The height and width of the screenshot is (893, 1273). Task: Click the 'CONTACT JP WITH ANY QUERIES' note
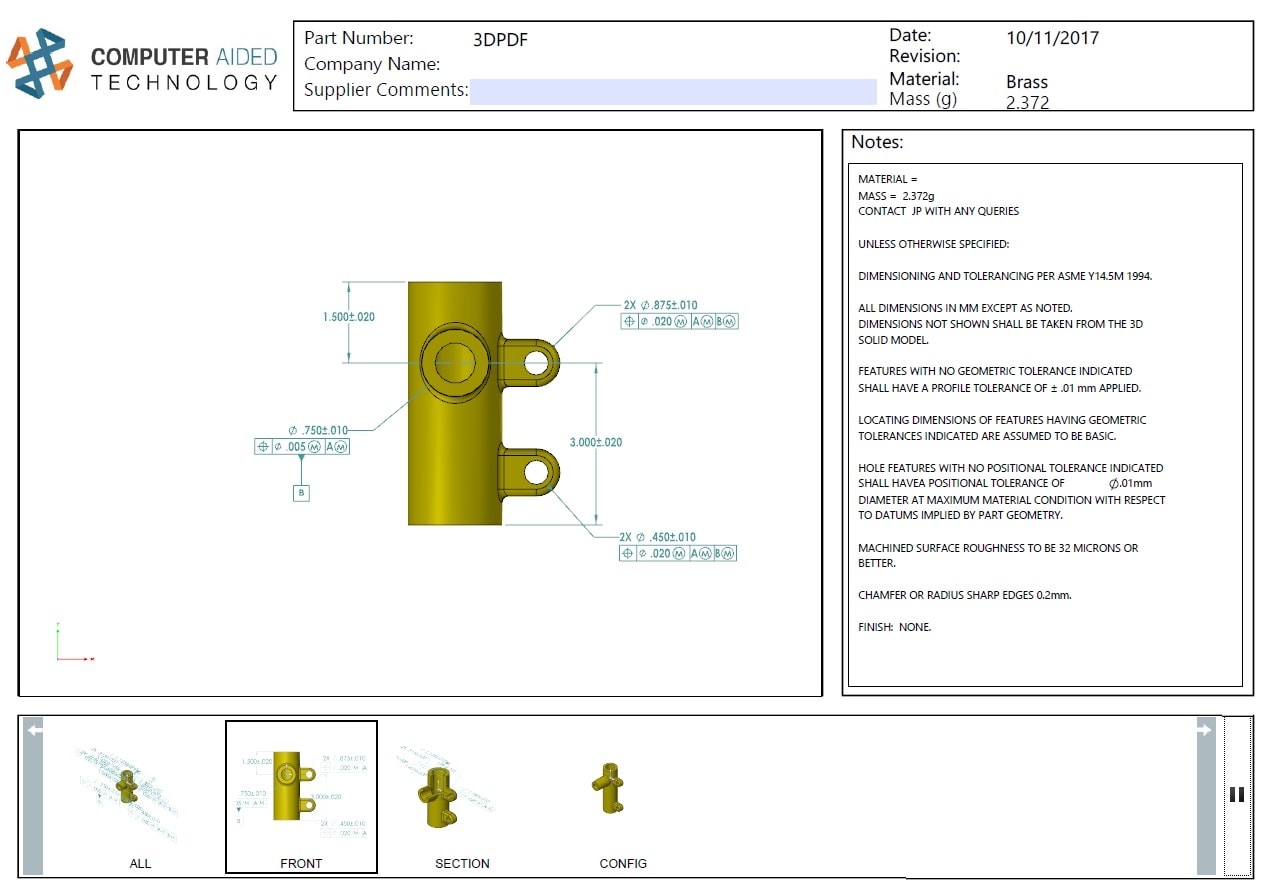(x=938, y=211)
